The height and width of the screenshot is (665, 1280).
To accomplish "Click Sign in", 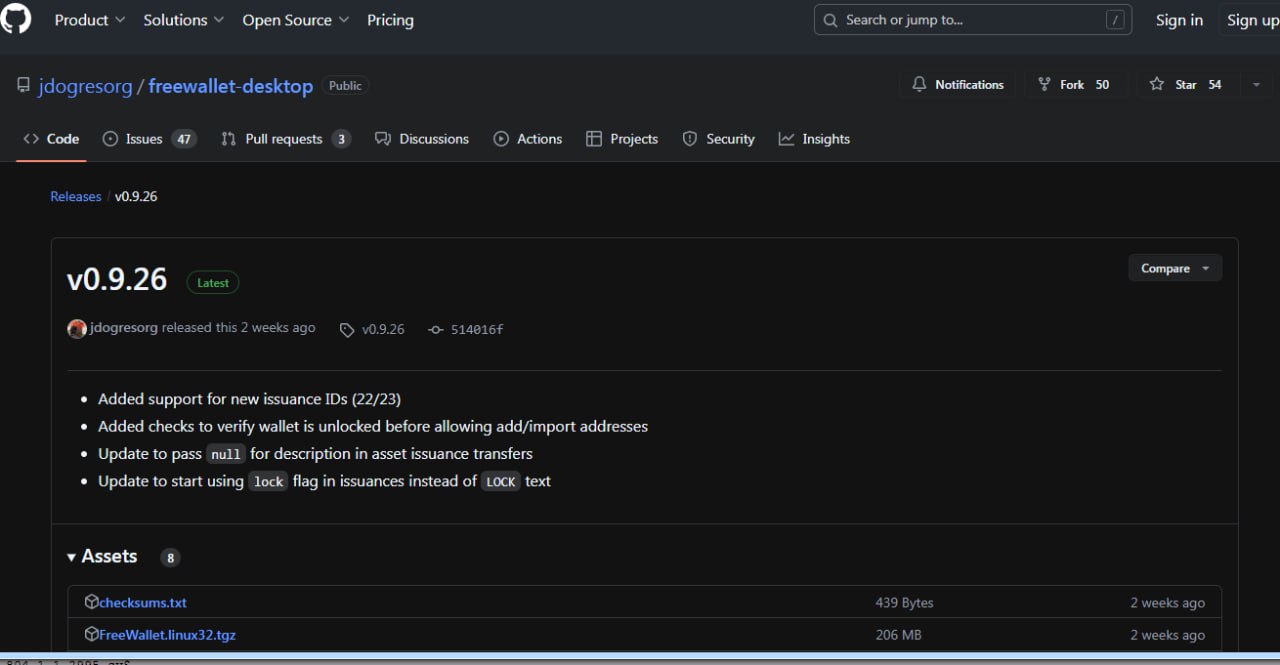I will tap(1179, 20).
